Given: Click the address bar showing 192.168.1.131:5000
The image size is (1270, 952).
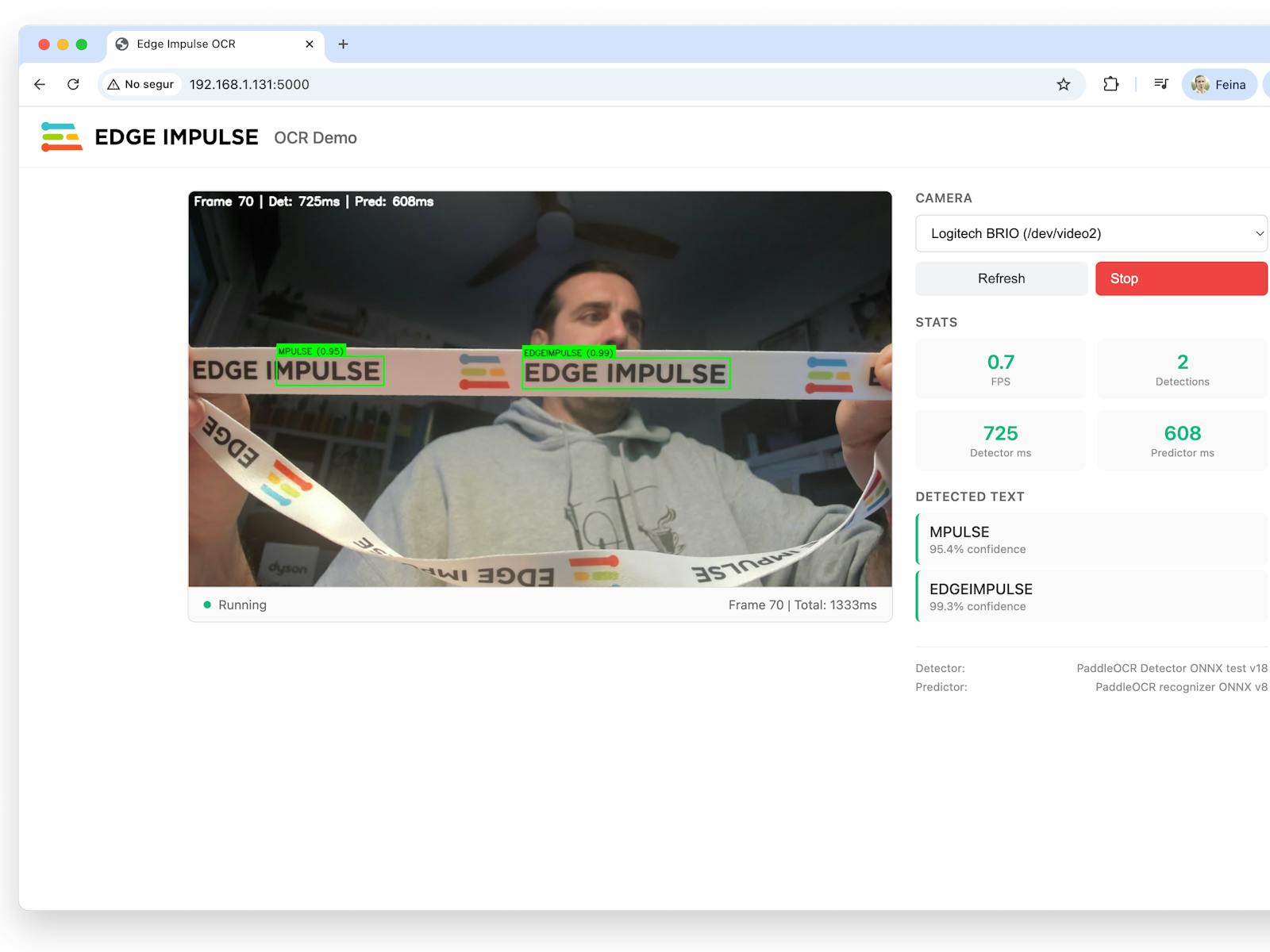Looking at the screenshot, I should 249,84.
